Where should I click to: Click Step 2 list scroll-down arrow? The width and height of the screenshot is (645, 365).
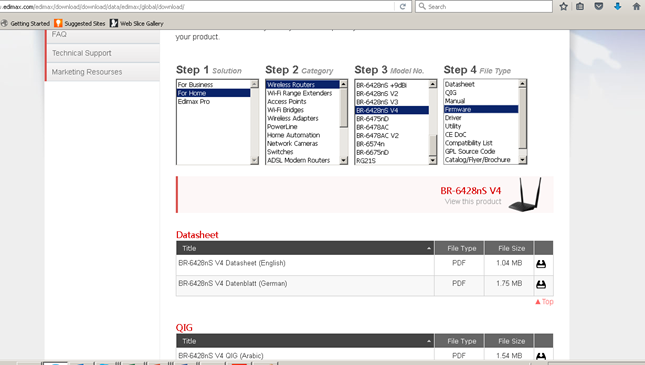click(x=343, y=160)
